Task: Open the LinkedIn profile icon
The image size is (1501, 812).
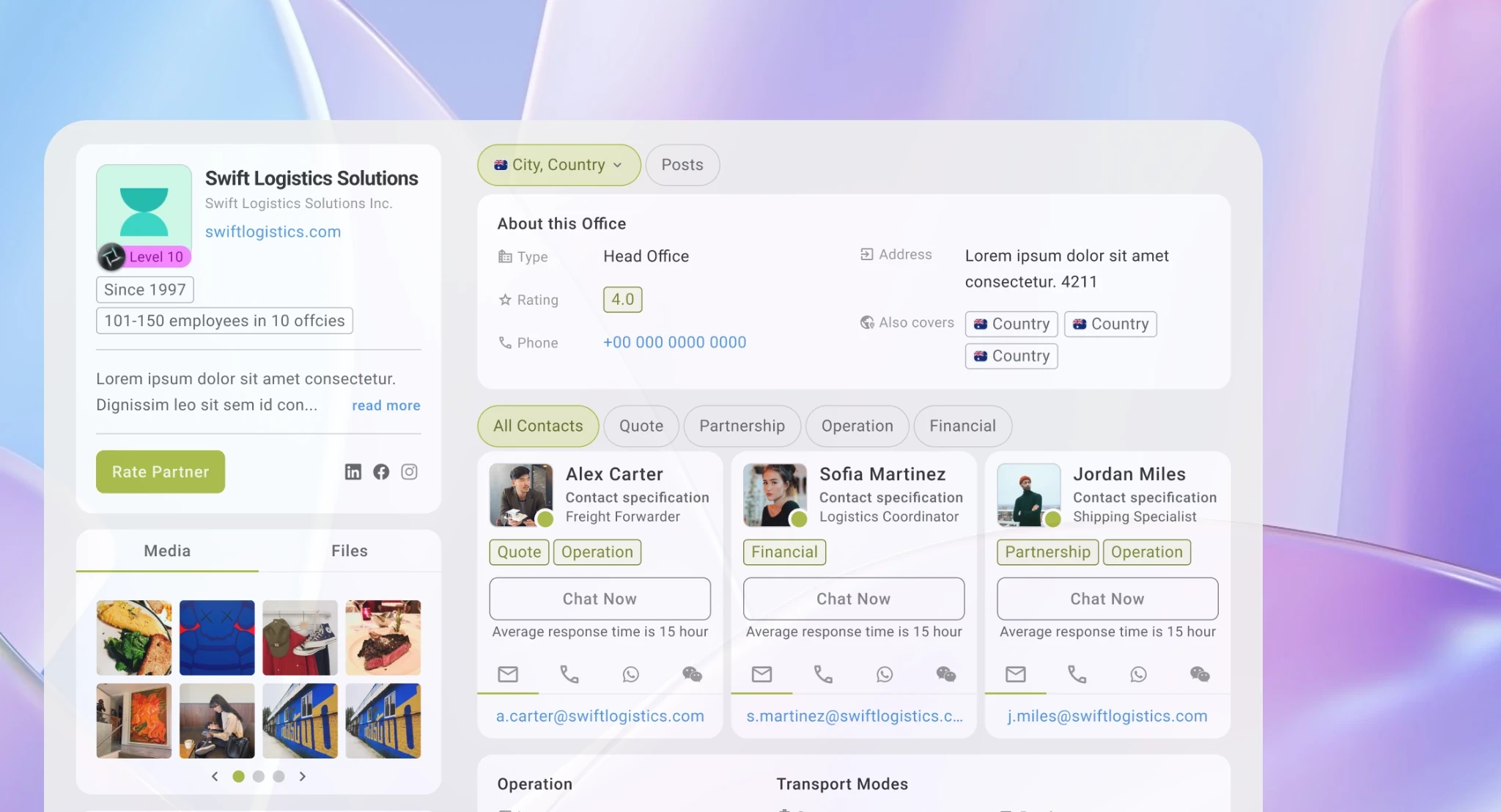Action: 353,472
